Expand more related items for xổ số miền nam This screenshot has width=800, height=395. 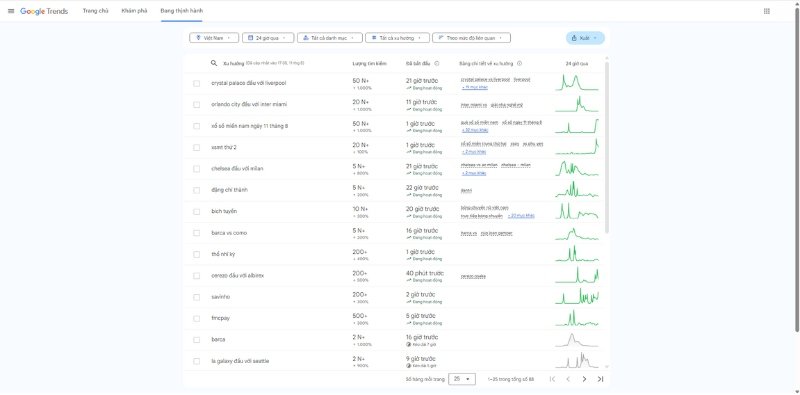coord(474,130)
